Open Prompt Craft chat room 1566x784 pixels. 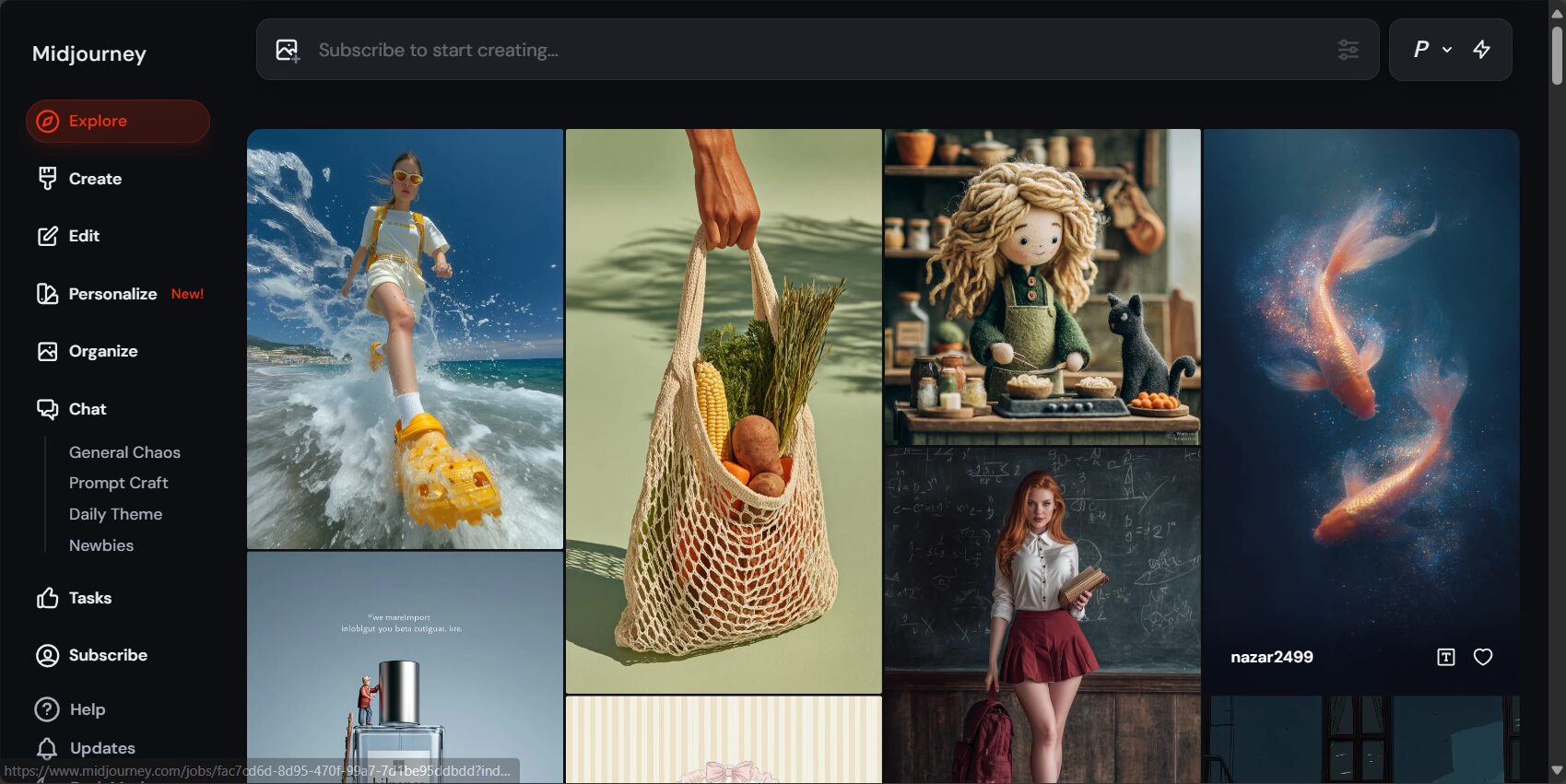point(118,483)
